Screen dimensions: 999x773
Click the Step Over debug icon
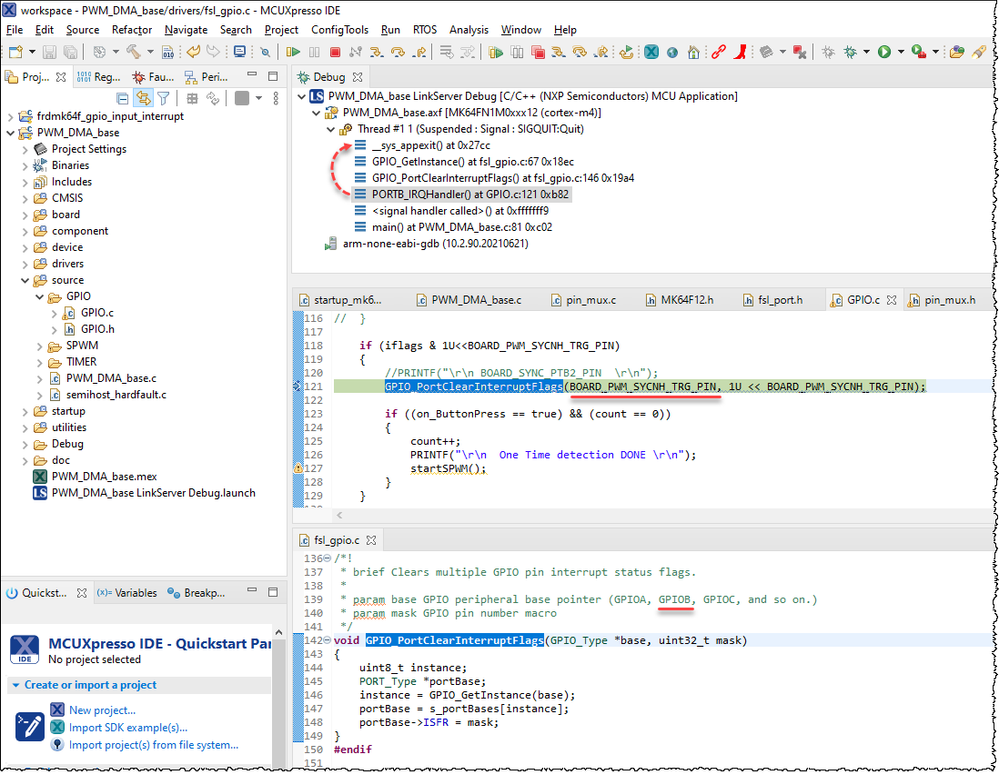click(x=398, y=52)
